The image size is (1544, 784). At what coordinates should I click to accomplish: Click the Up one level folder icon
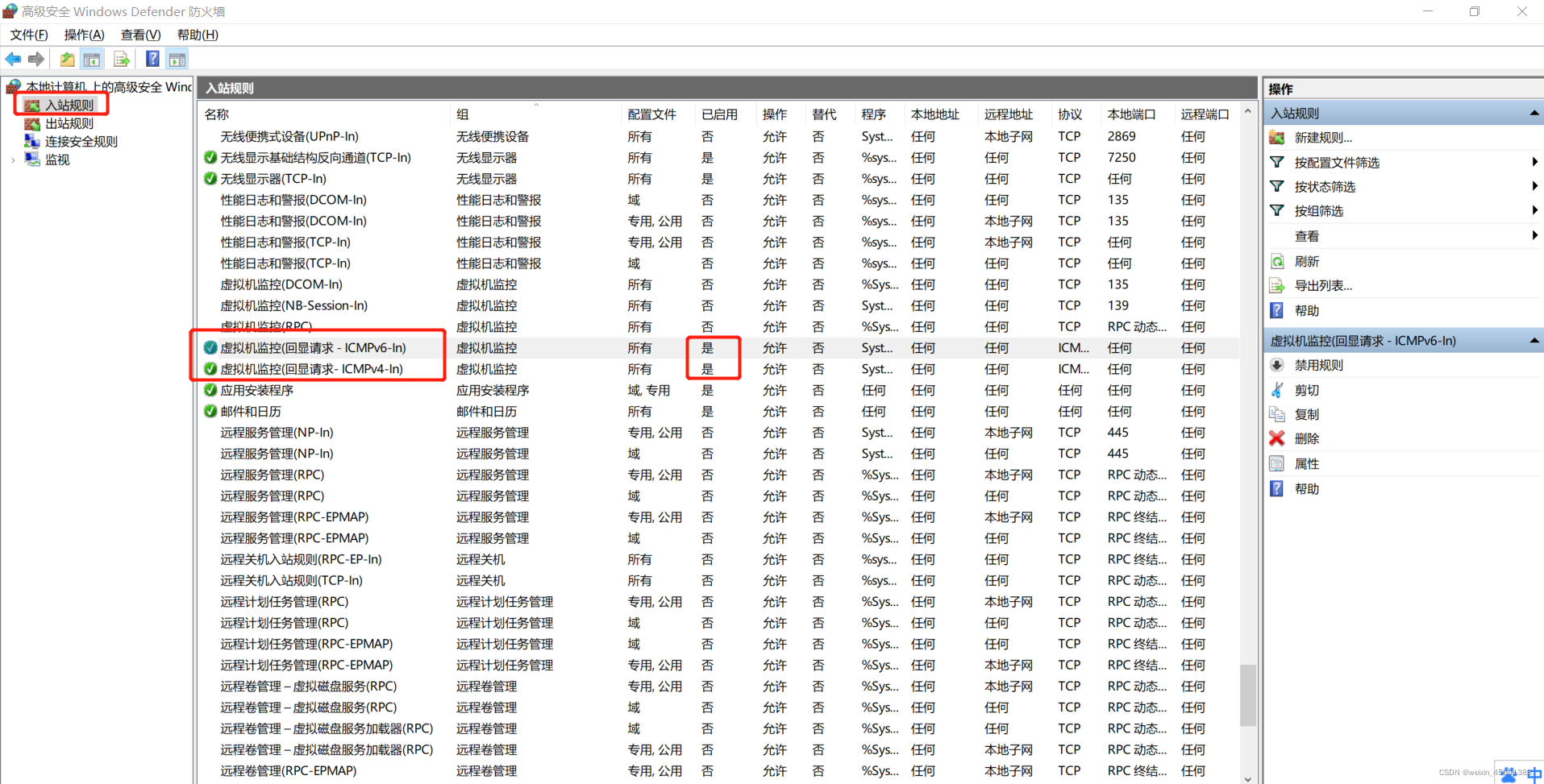tap(68, 59)
